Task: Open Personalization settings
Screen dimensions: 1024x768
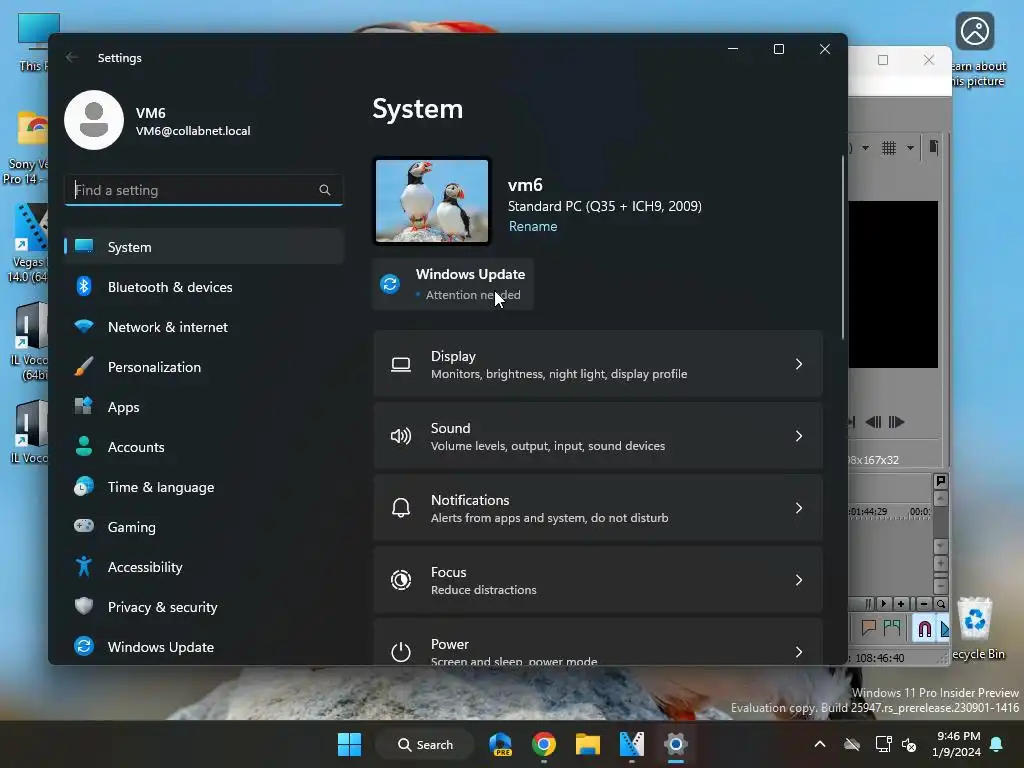Action: pos(204,367)
